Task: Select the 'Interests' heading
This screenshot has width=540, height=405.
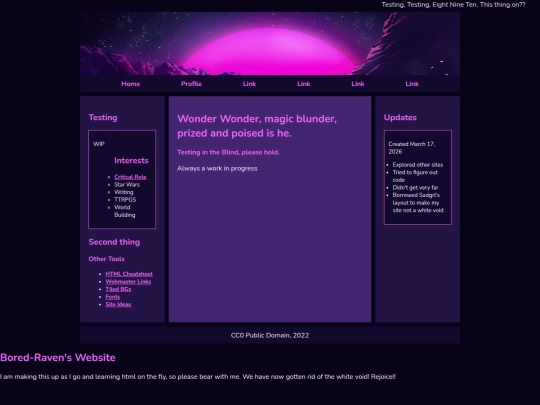Action: click(131, 160)
